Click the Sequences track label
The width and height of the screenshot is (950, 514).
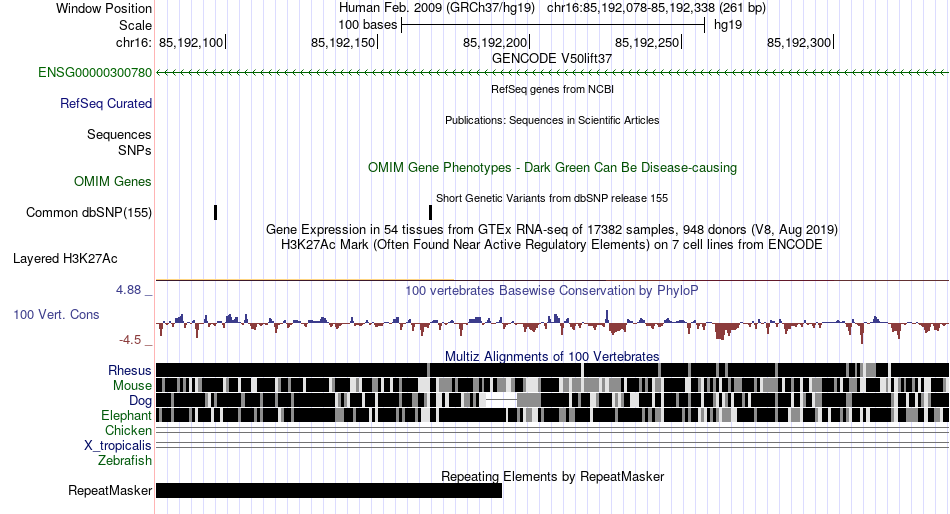click(119, 135)
